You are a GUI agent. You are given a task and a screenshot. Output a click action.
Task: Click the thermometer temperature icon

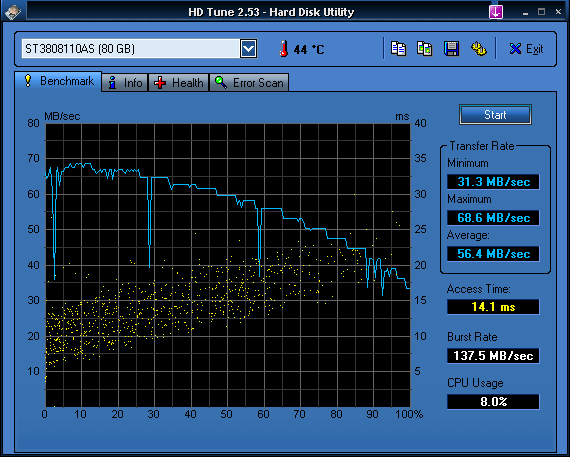coord(284,48)
